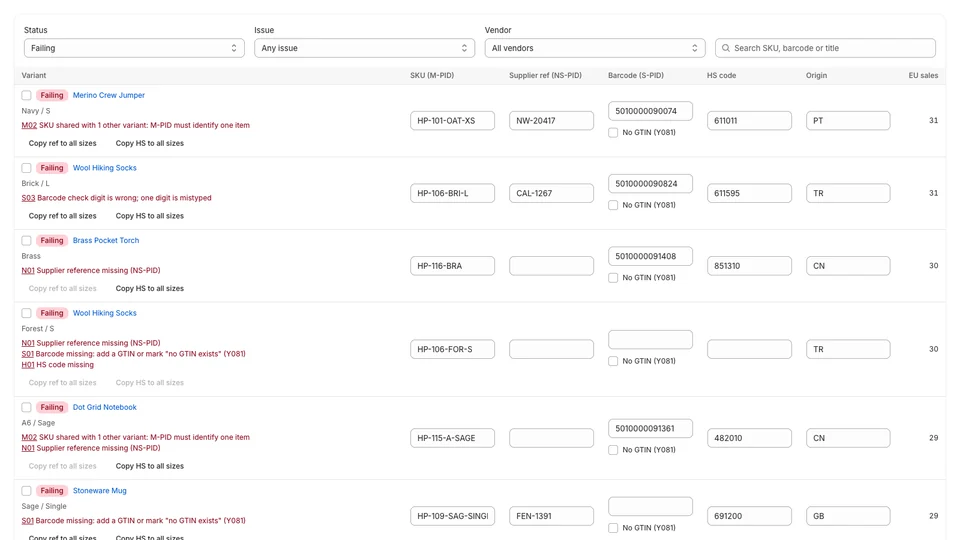Tick No GTIN (Y081) for Stoneware Mug

tap(613, 528)
